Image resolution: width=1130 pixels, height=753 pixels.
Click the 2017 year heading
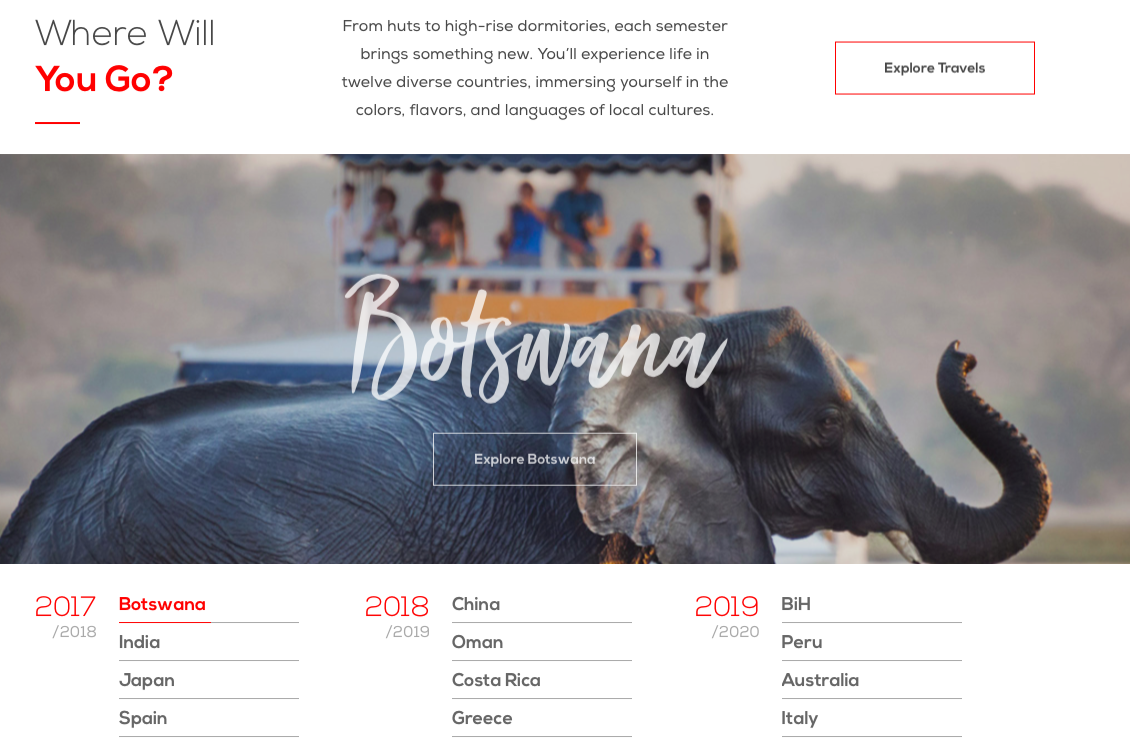point(66,607)
